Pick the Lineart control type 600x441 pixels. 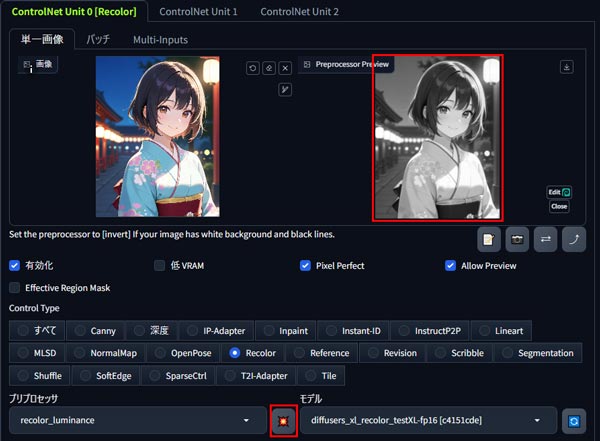point(501,330)
